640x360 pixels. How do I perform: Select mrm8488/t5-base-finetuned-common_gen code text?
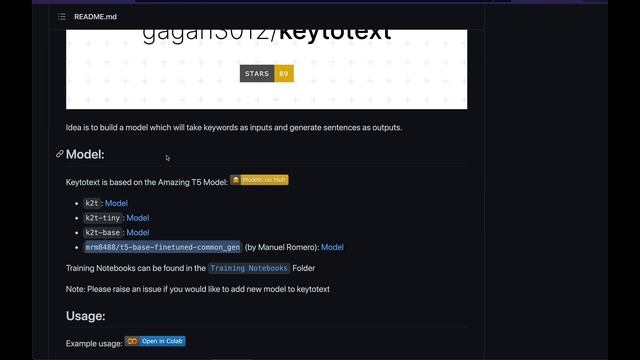tap(162, 247)
